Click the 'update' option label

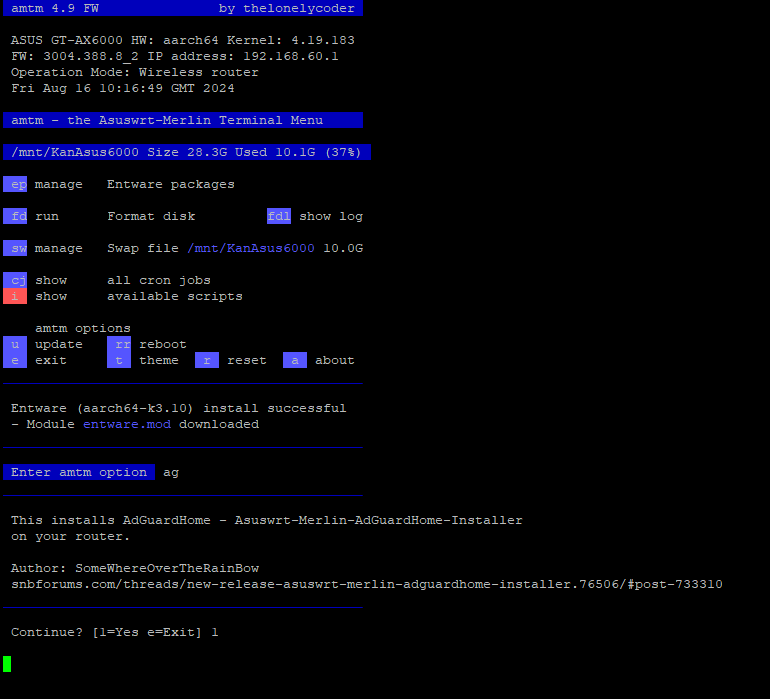coord(59,344)
